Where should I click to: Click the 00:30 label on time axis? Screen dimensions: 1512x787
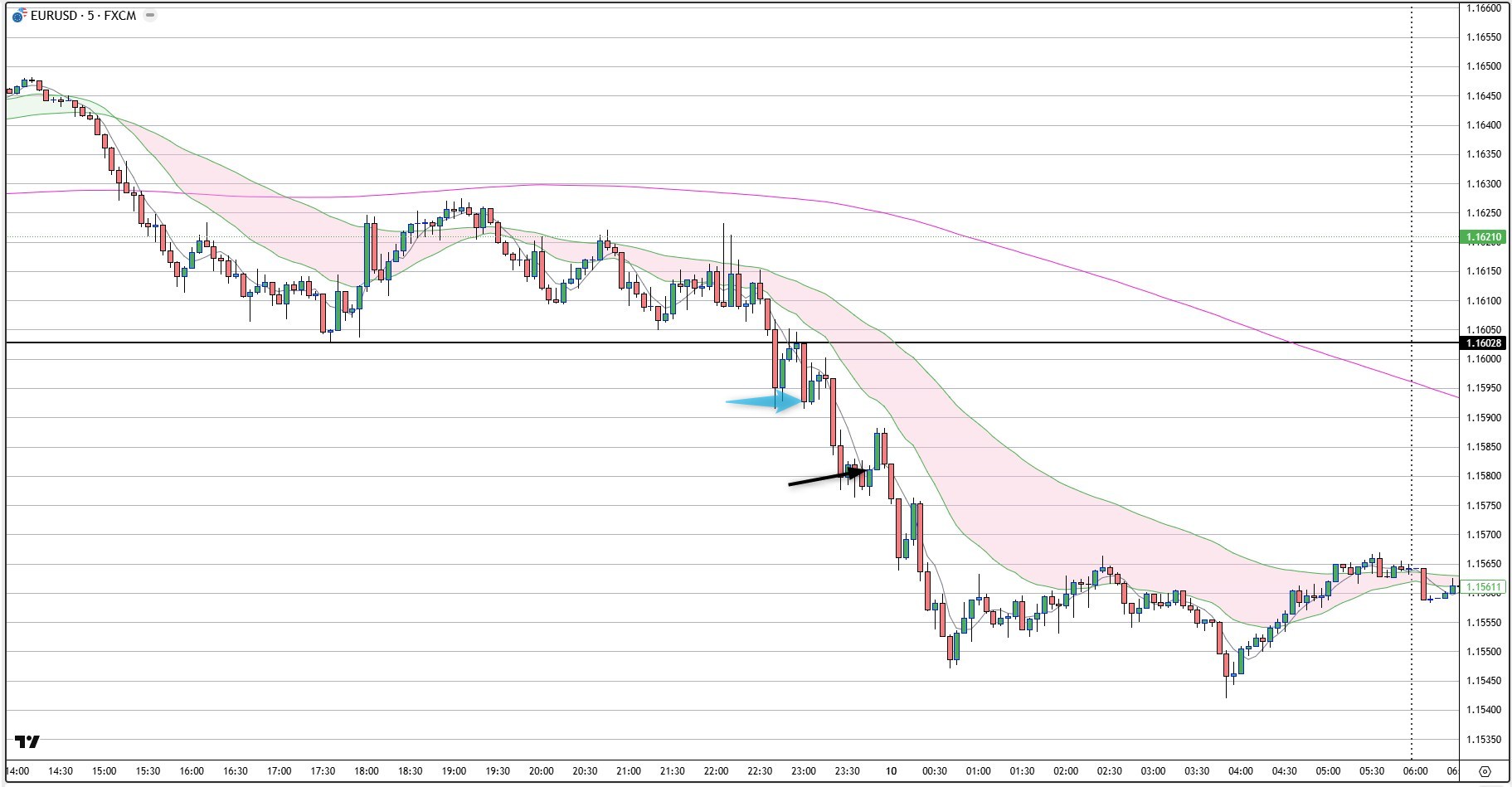(935, 771)
